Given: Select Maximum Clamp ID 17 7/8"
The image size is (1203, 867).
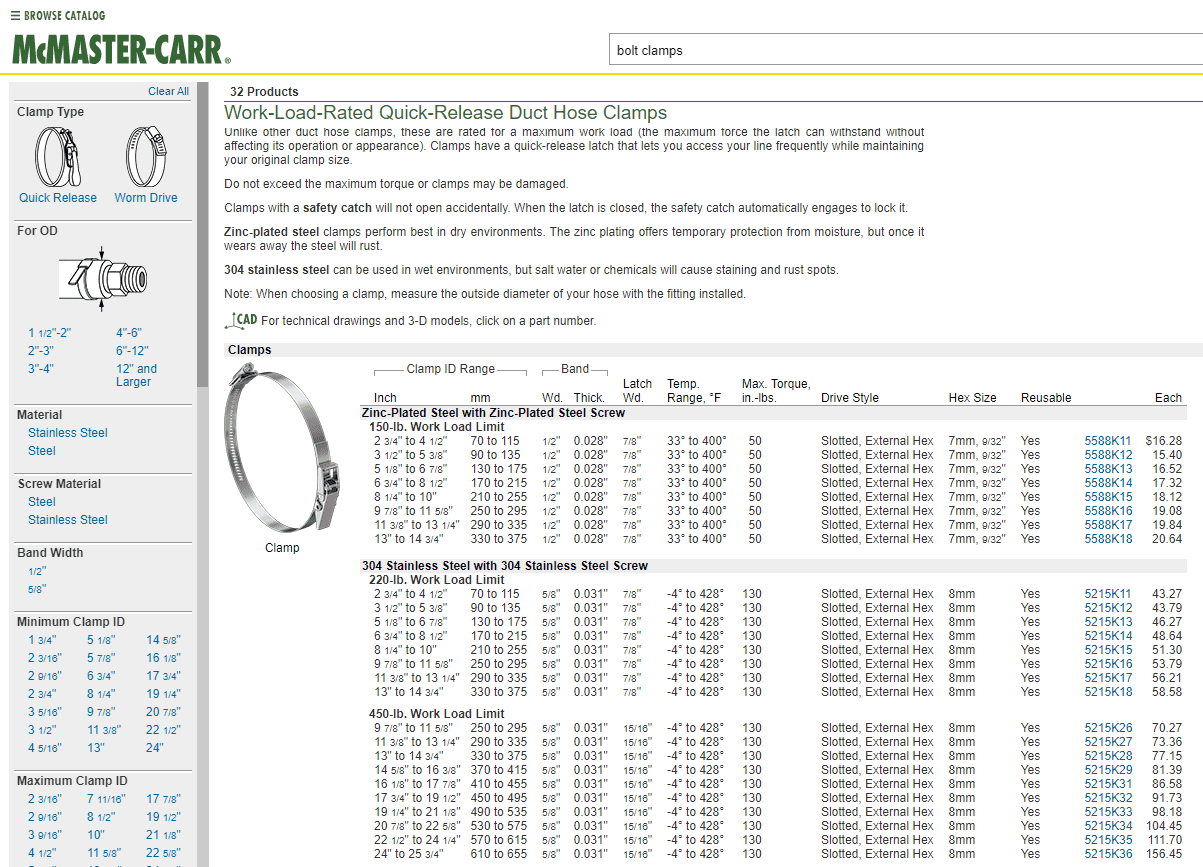Looking at the screenshot, I should click(x=163, y=799).
